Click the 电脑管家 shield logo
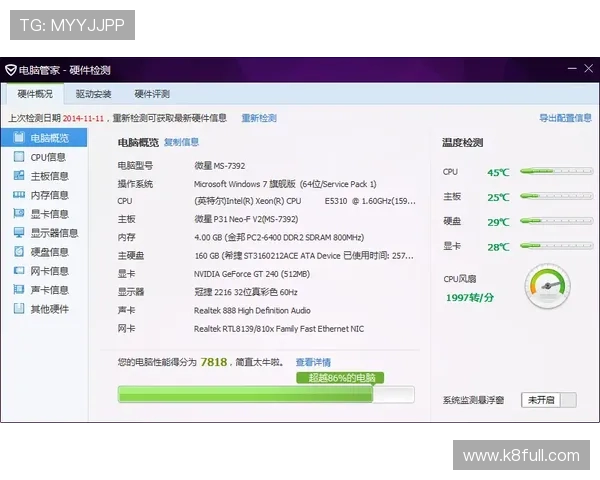Viewport: 600px width, 480px height. click(10, 70)
